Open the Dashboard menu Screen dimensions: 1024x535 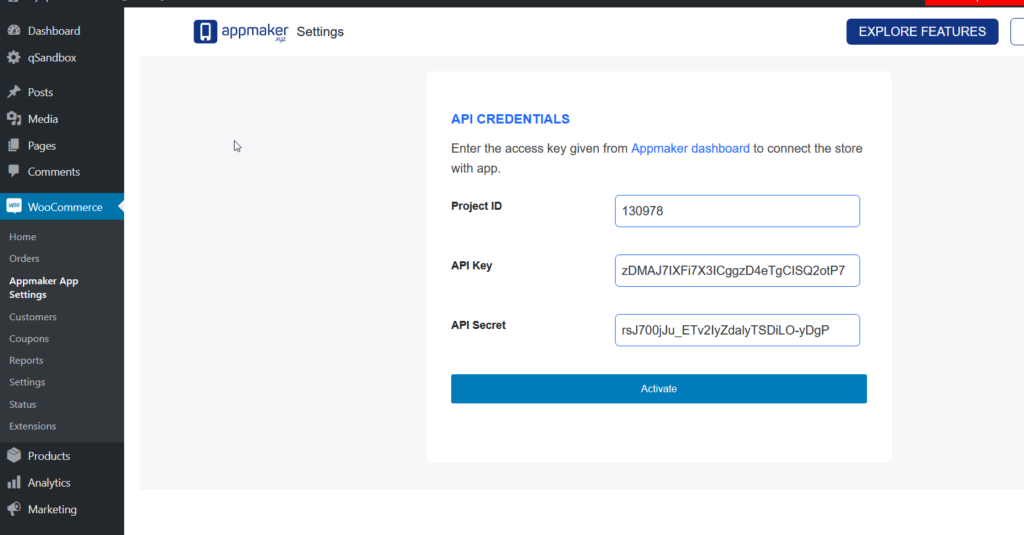54,31
